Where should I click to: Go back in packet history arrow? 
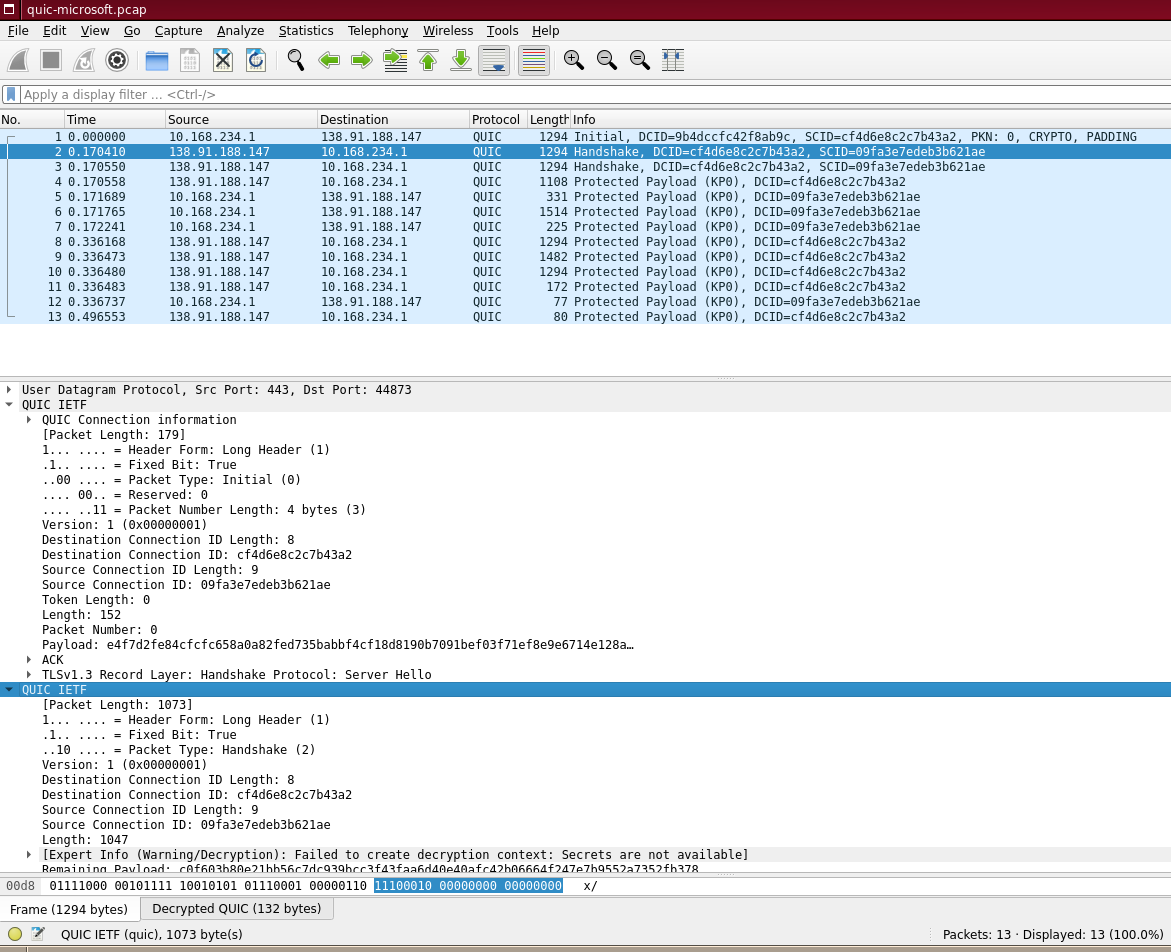pos(329,60)
